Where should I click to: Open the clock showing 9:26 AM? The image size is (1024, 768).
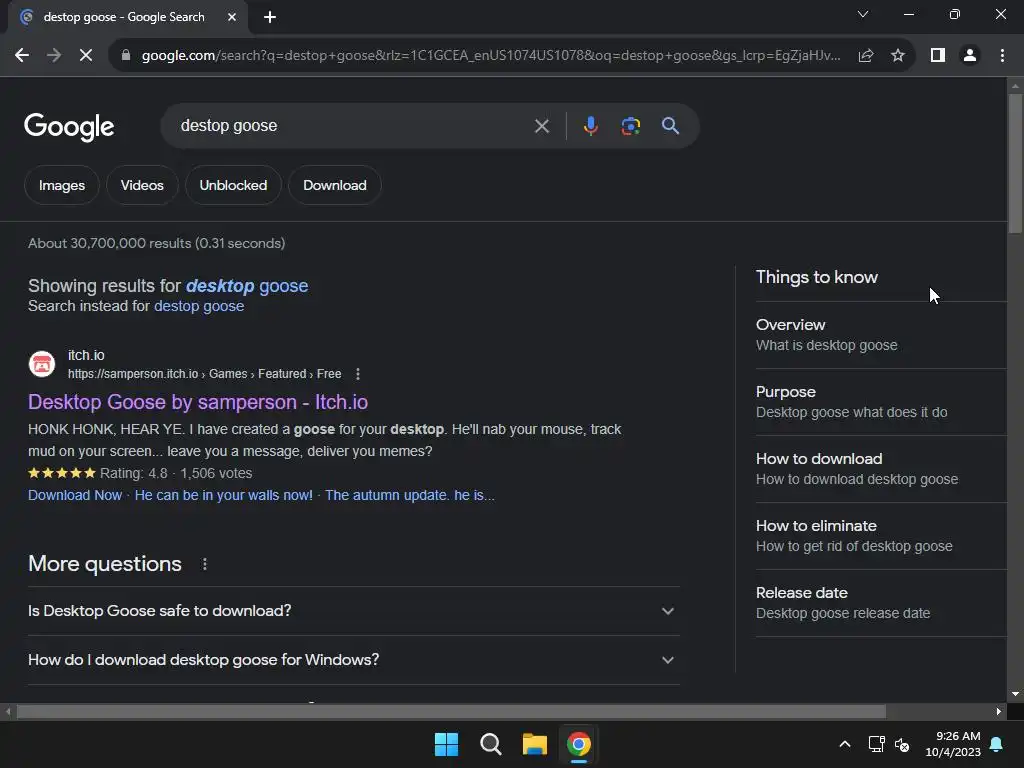[953, 744]
